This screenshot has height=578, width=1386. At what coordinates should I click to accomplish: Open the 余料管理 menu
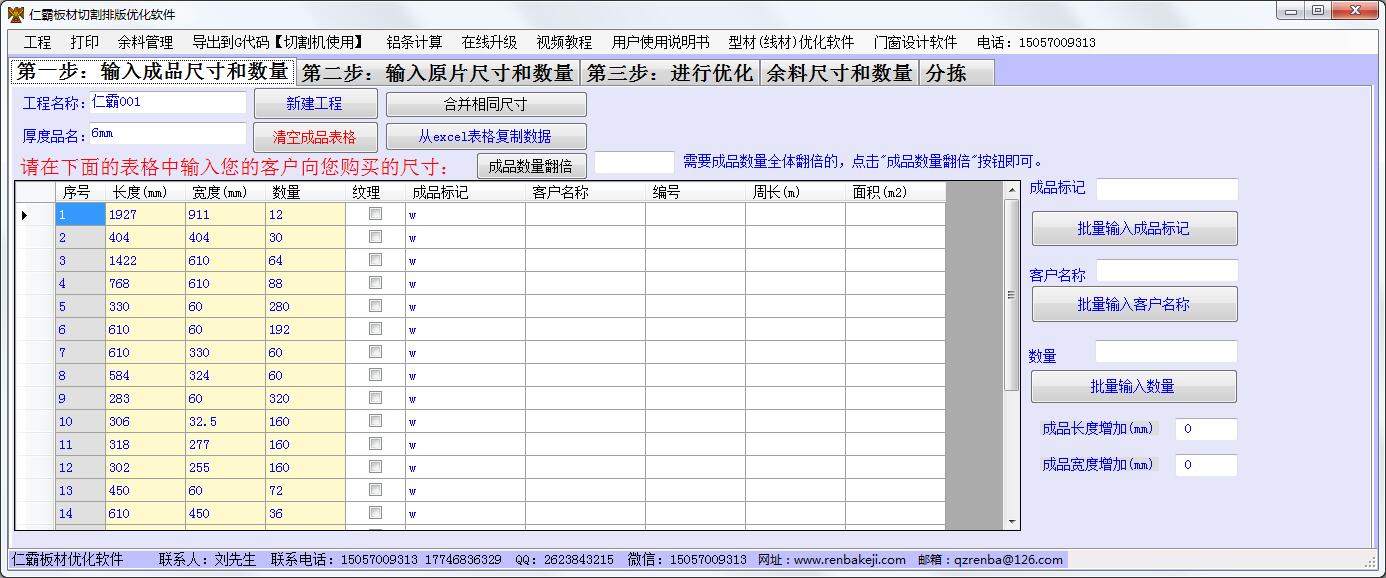(x=145, y=42)
